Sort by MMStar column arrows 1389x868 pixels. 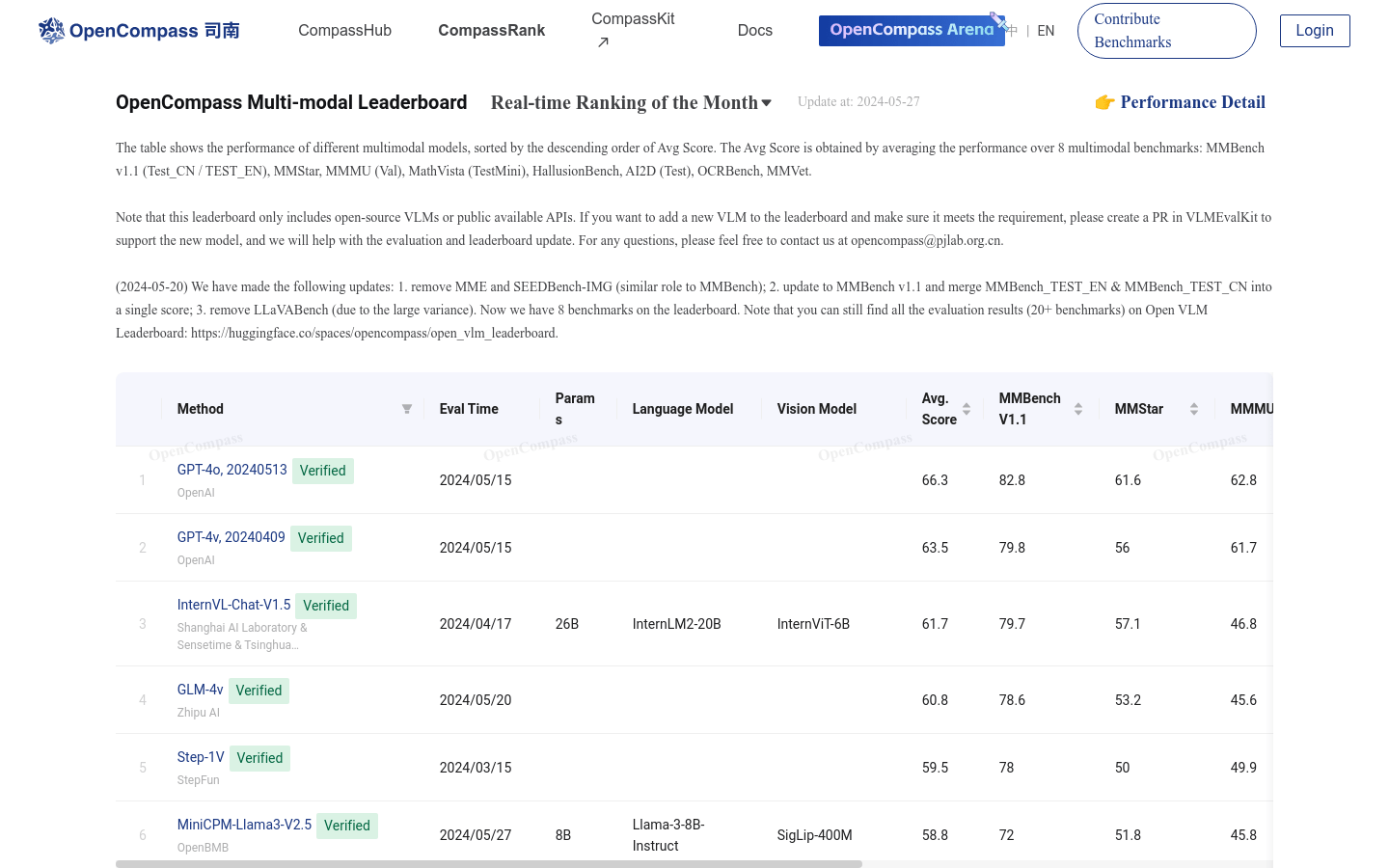pos(1194,409)
